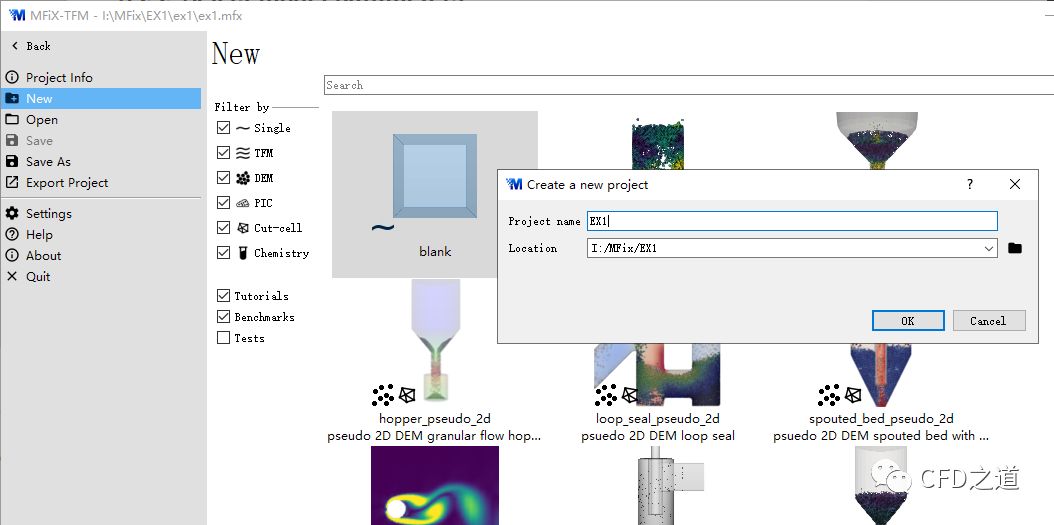The height and width of the screenshot is (525, 1054).
Task: Select the New menu item
Action: pos(101,98)
